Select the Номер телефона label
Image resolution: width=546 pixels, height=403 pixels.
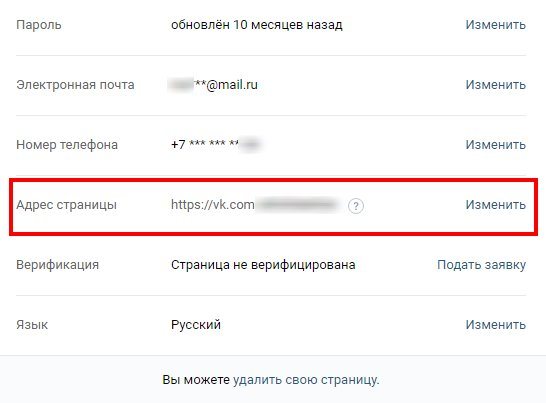[67, 145]
